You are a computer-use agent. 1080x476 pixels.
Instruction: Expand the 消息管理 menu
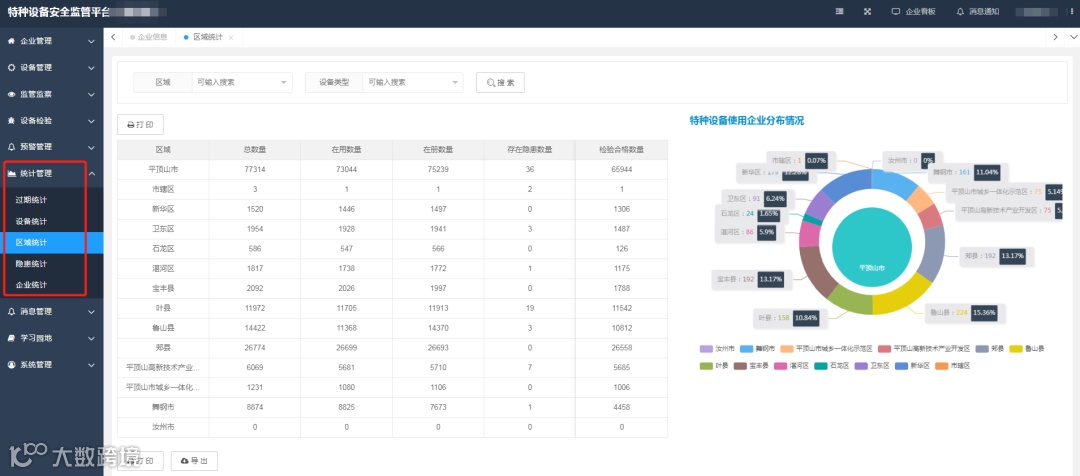(x=52, y=311)
